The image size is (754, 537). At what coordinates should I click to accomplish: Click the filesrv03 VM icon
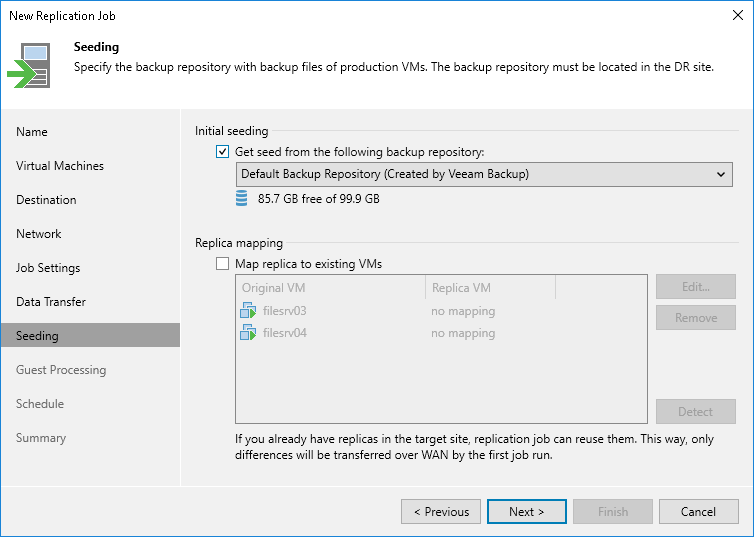[247, 311]
